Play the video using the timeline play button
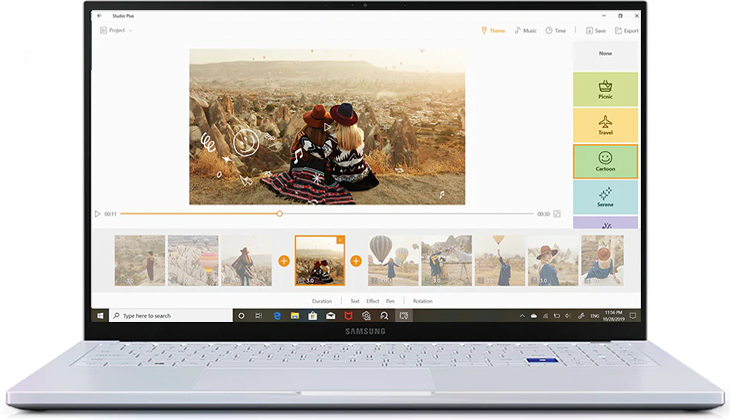 (97, 214)
